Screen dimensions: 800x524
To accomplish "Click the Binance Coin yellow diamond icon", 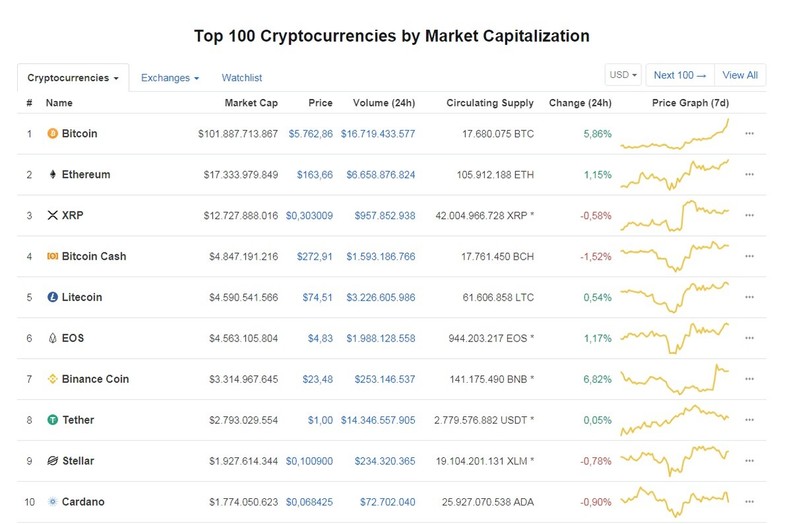I will pyautogui.click(x=53, y=379).
